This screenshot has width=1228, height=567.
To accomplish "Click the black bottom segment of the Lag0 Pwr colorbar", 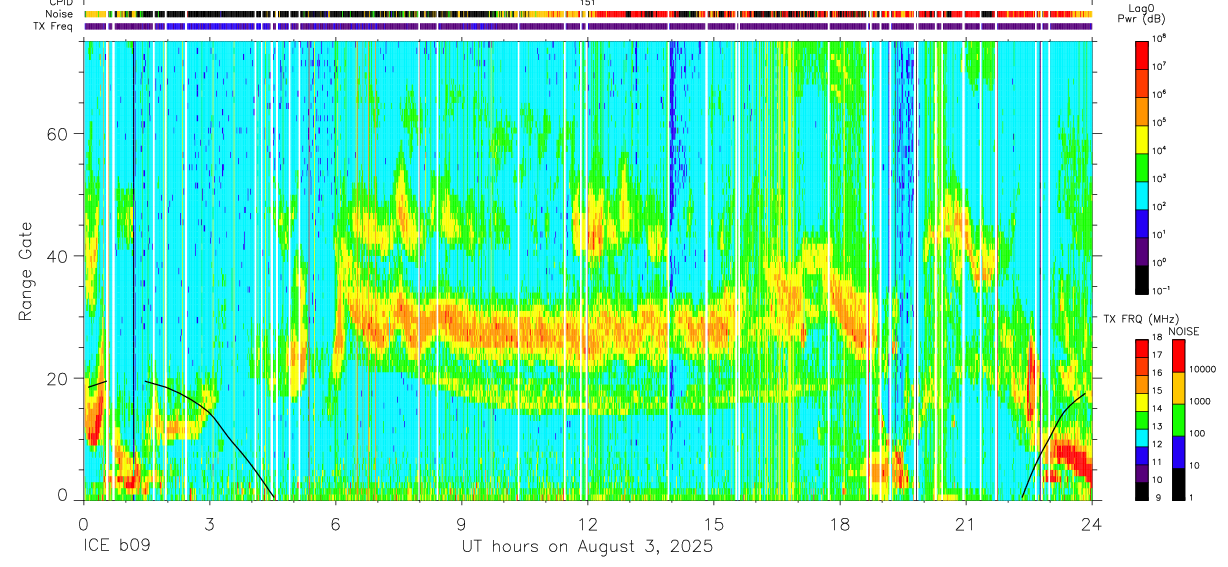I will click(x=1142, y=278).
